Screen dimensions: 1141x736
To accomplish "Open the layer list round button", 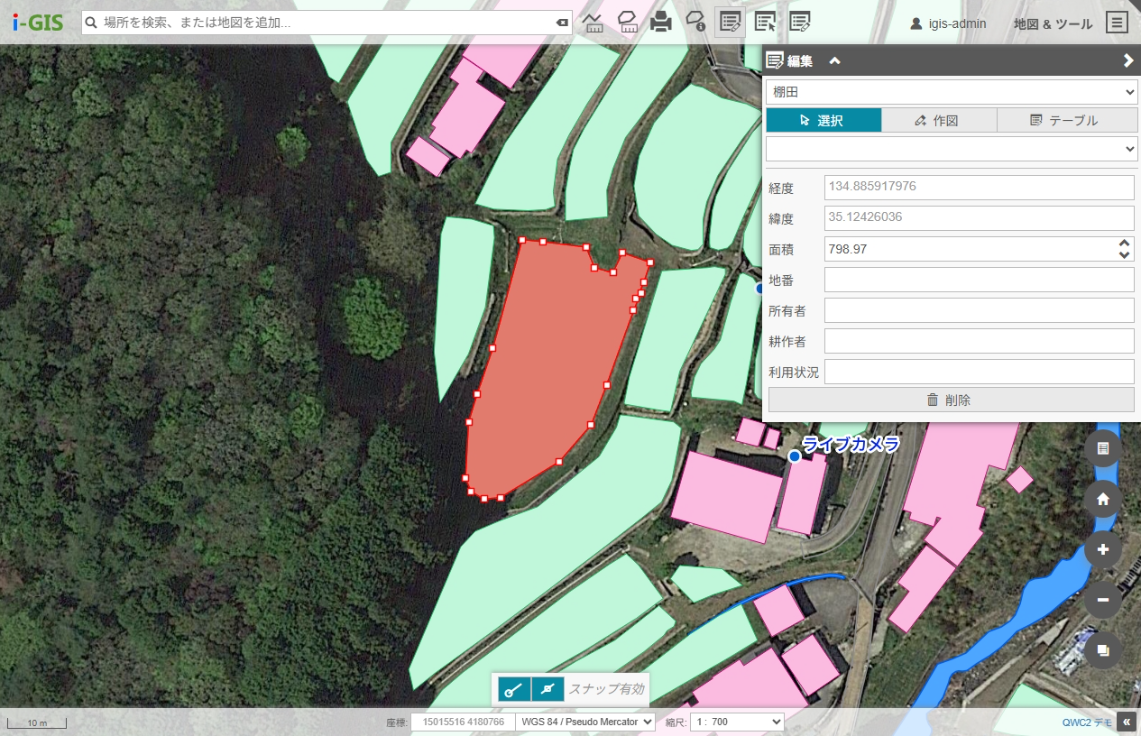I will pyautogui.click(x=1102, y=448).
